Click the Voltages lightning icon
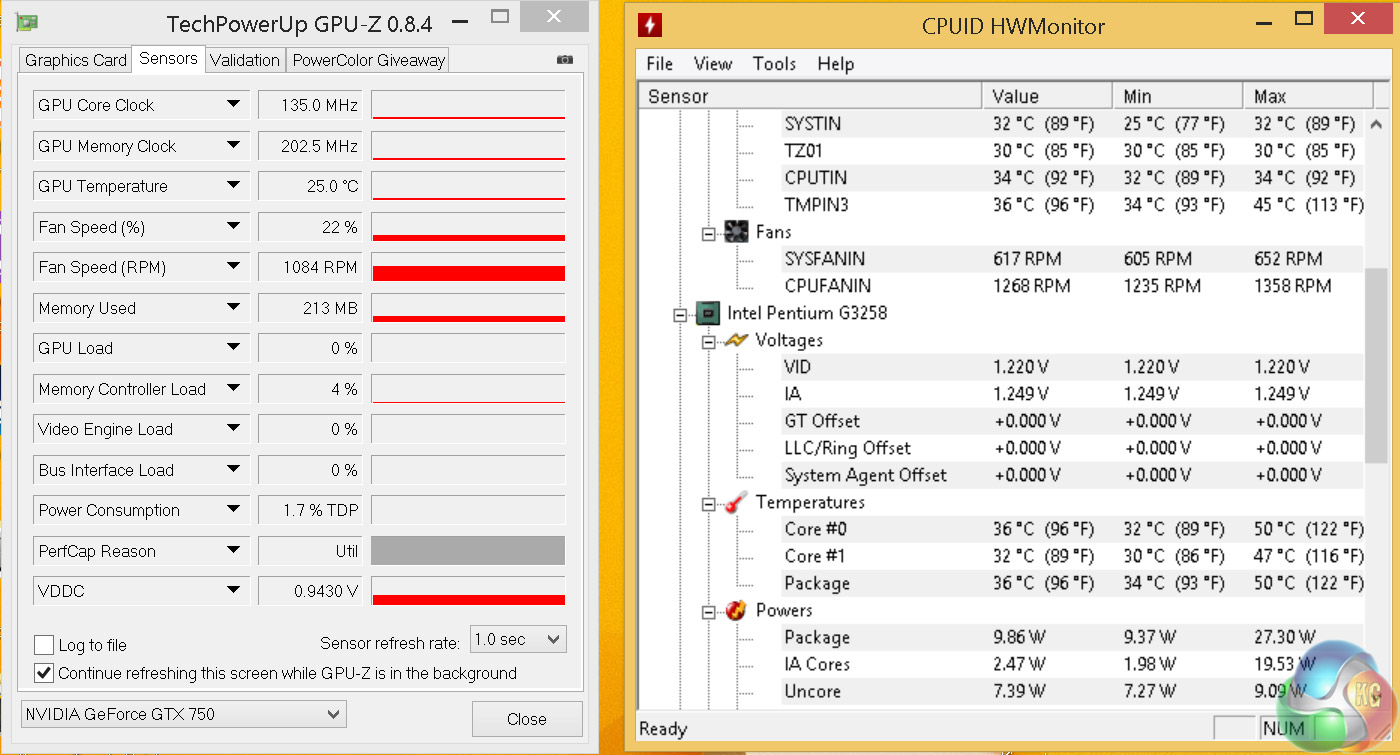 pyautogui.click(x=737, y=340)
